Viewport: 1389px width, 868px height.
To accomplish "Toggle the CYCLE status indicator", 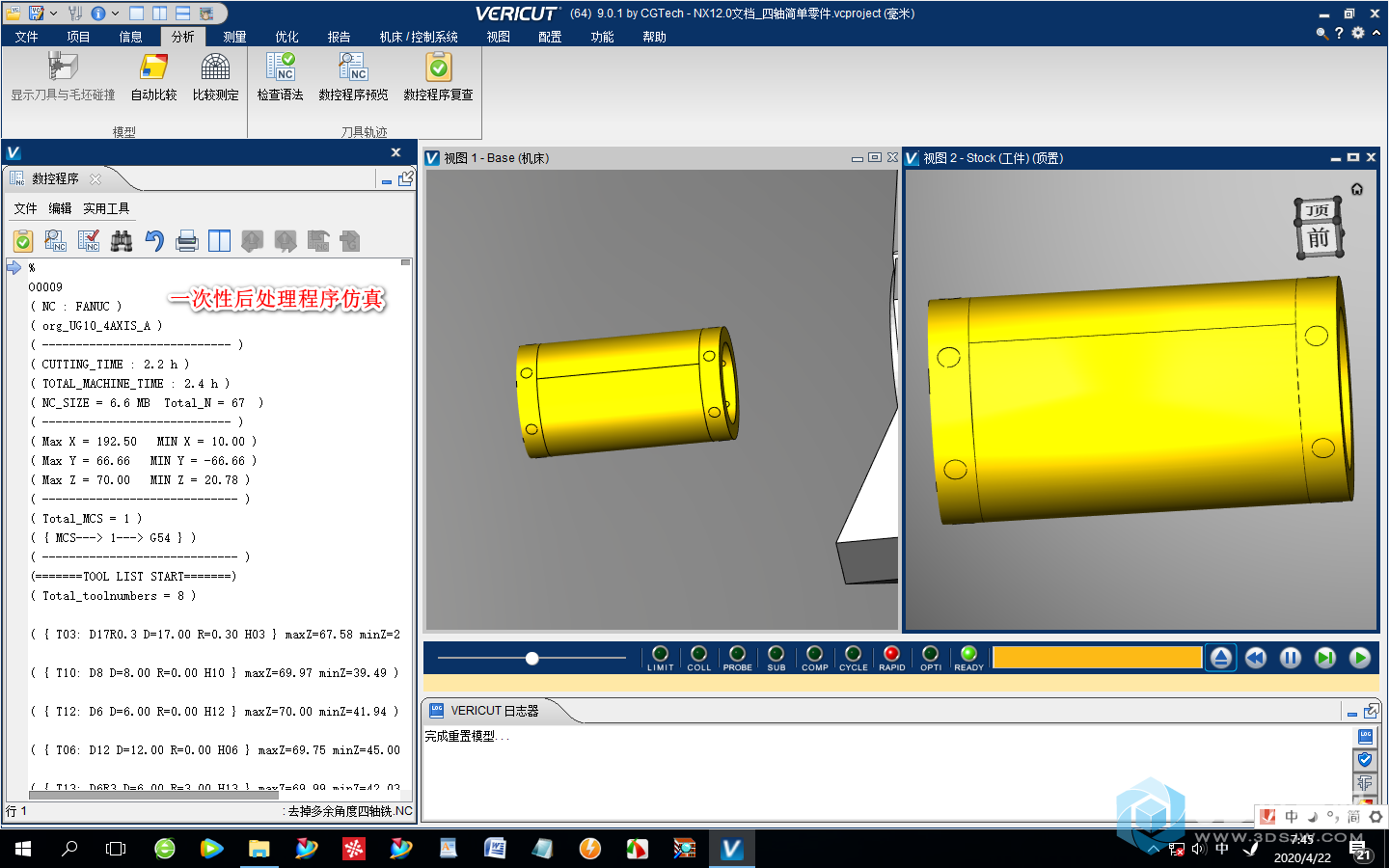I will pyautogui.click(x=854, y=658).
